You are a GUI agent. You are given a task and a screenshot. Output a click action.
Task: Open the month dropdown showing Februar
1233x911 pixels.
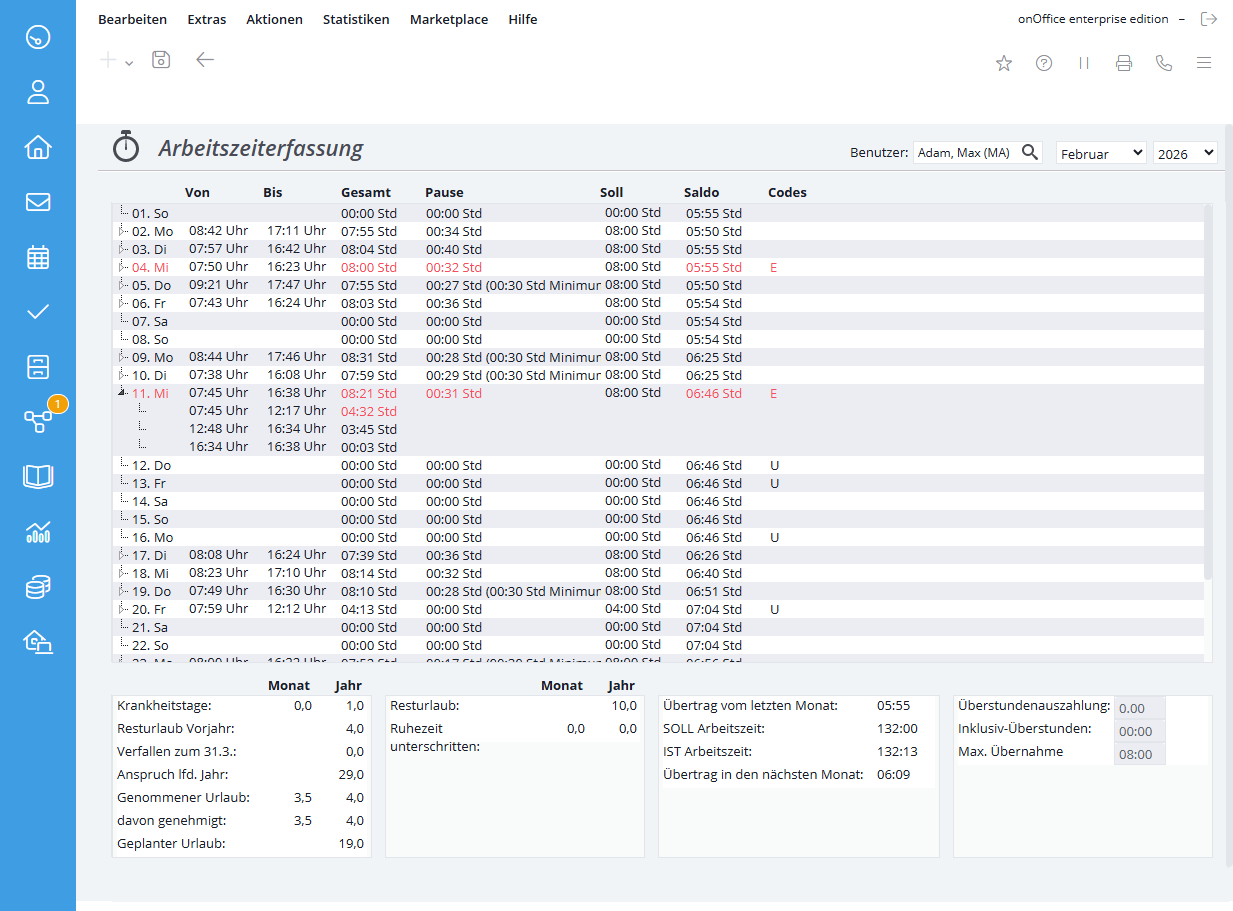coord(1101,153)
